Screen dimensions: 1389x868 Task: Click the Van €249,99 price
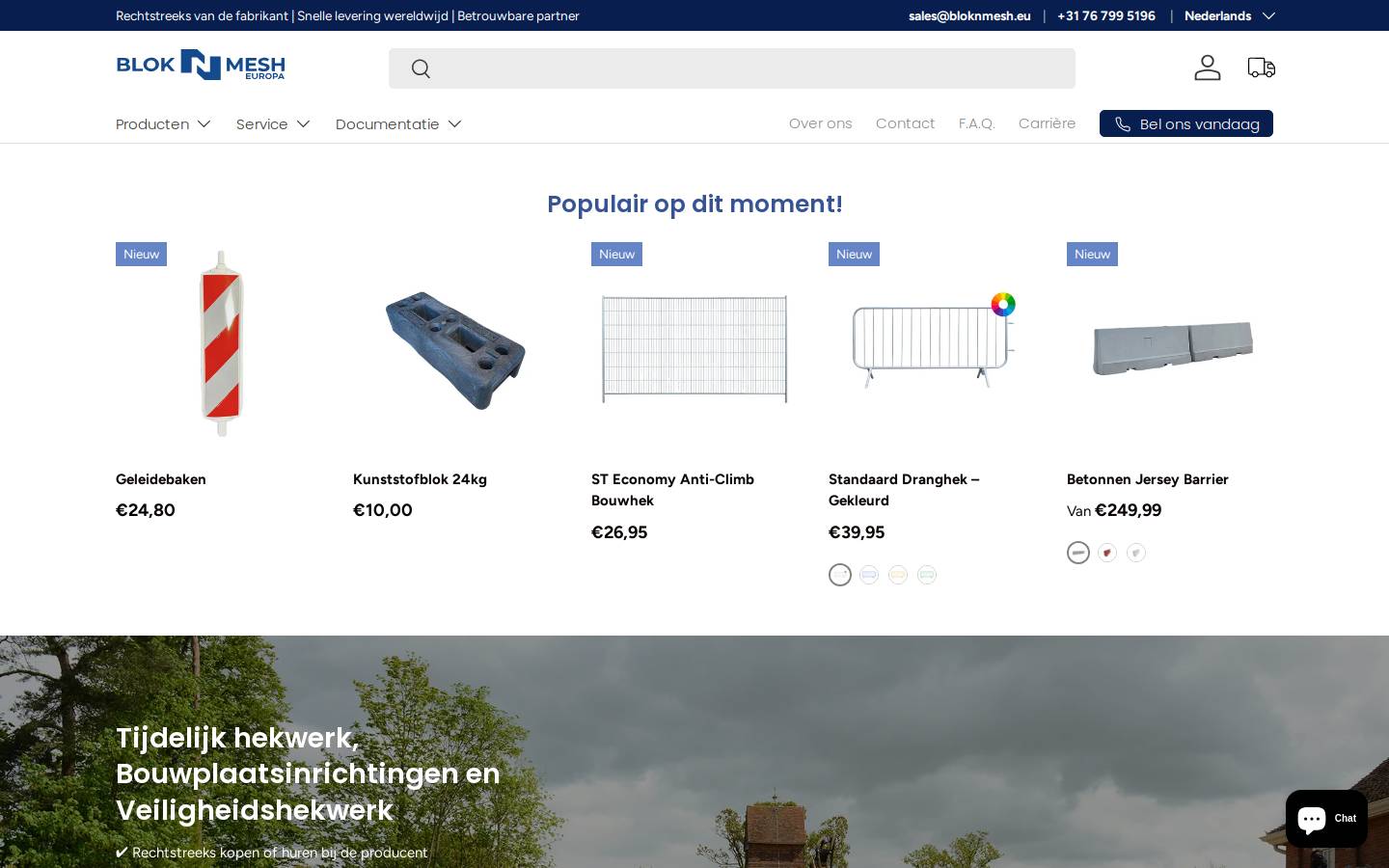[x=1114, y=510]
